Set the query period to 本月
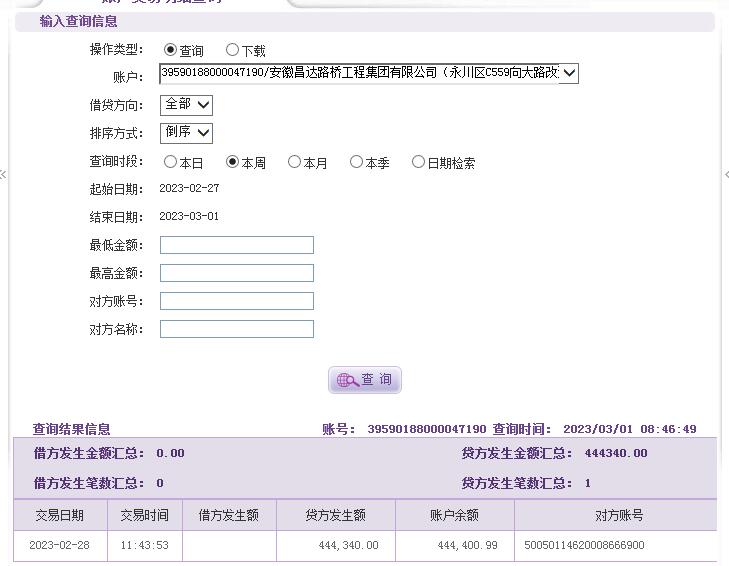Image resolution: width=729 pixels, height=566 pixels. pyautogui.click(x=294, y=162)
